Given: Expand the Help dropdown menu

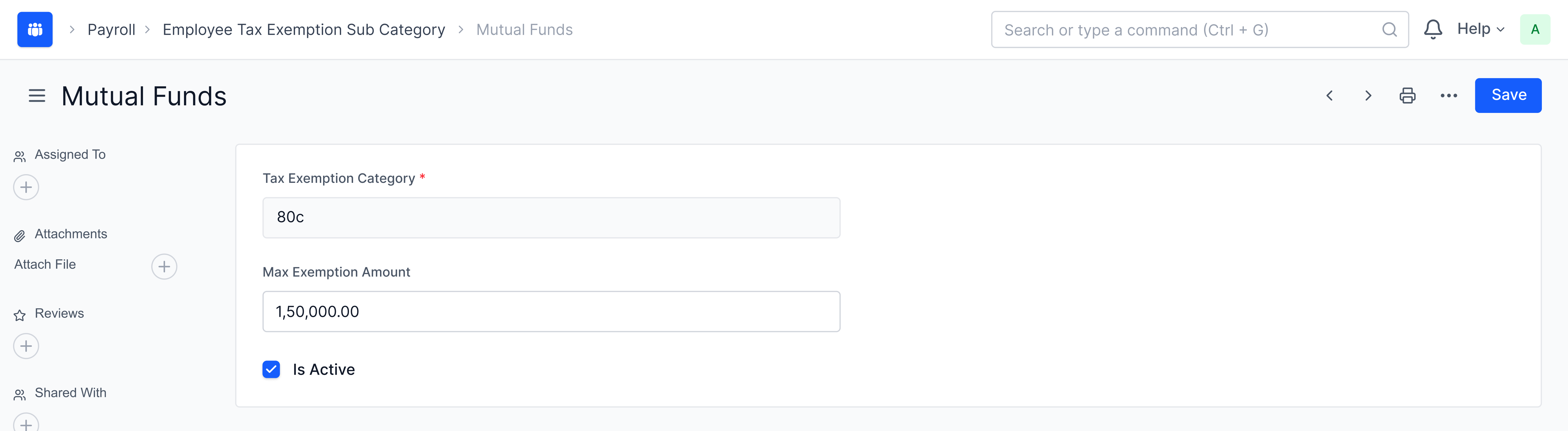Looking at the screenshot, I should click(x=1480, y=29).
